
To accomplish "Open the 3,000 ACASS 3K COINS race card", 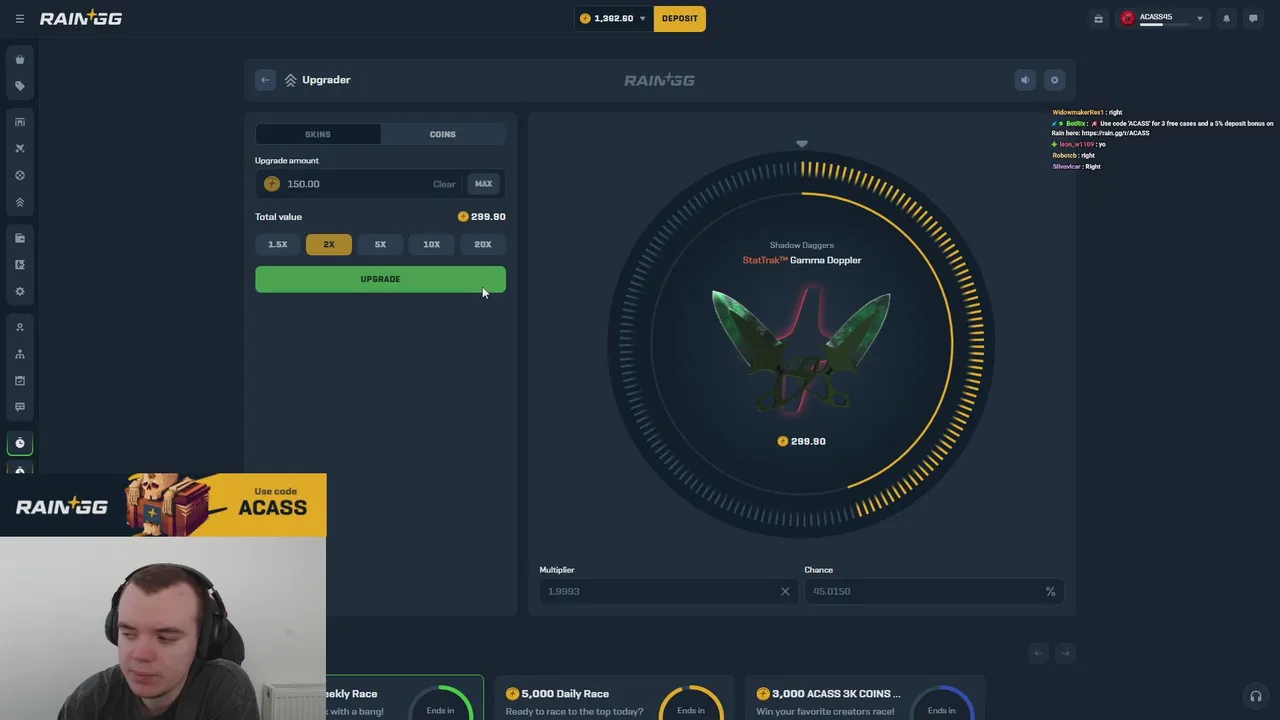I will click(x=866, y=698).
